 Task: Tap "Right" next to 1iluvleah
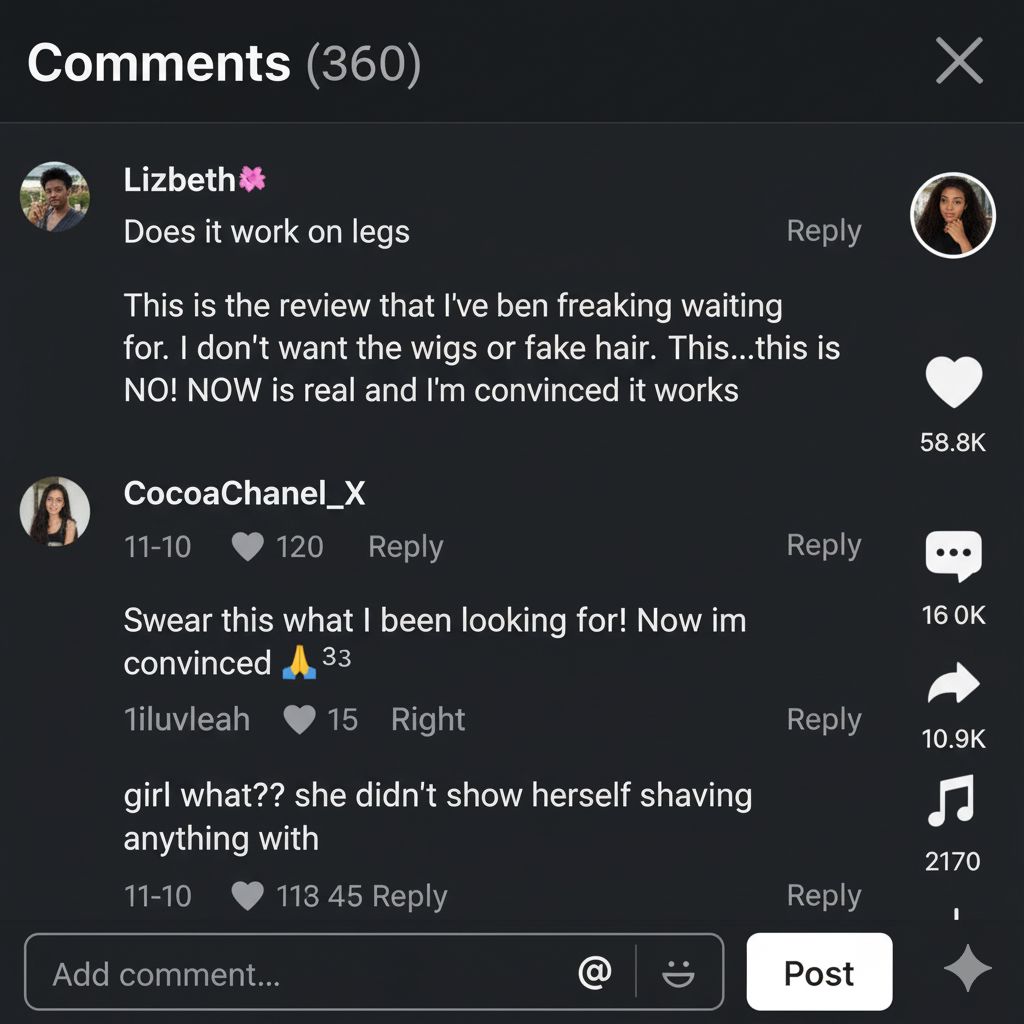[x=428, y=720]
